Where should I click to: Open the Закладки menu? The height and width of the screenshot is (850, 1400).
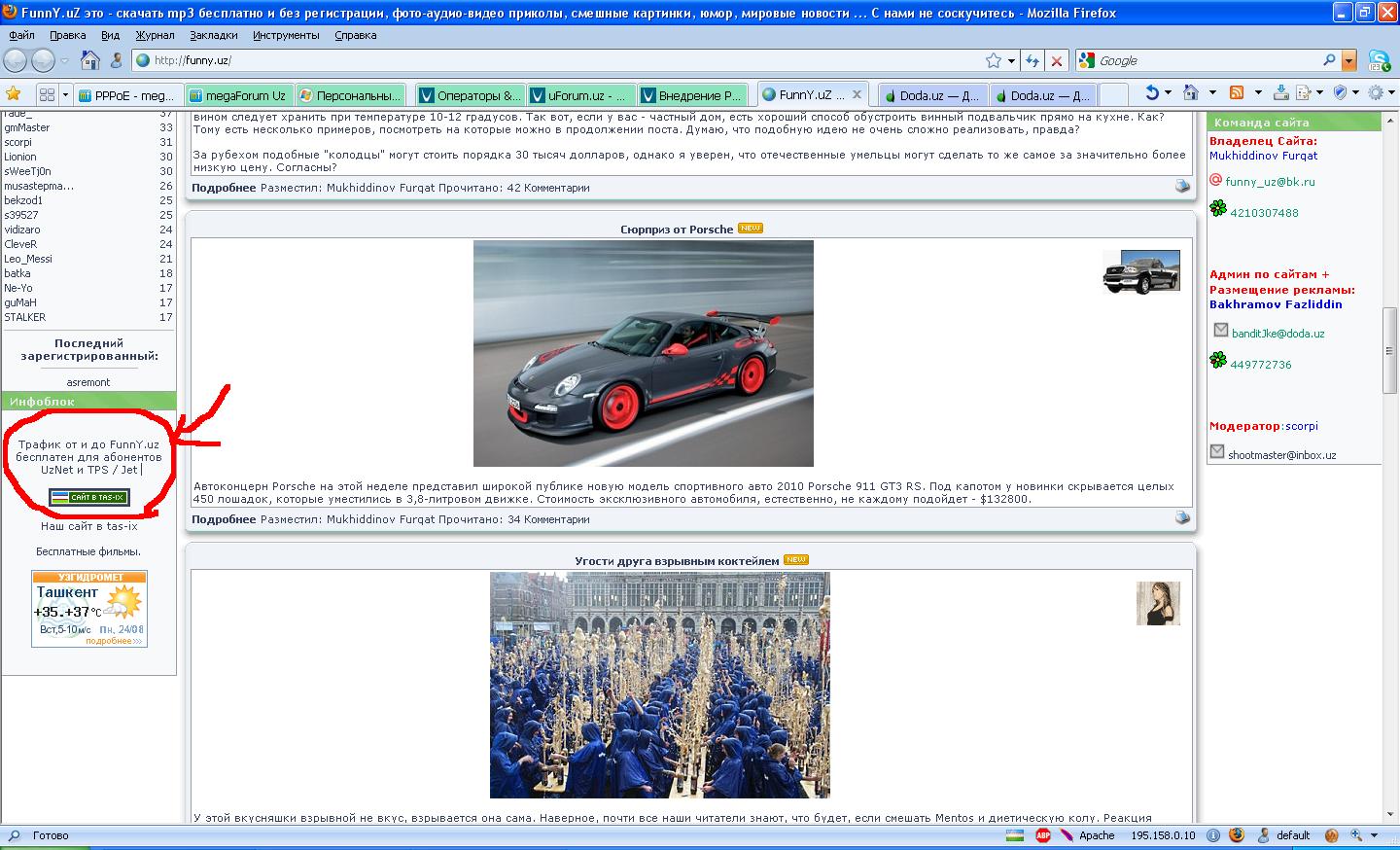click(214, 35)
